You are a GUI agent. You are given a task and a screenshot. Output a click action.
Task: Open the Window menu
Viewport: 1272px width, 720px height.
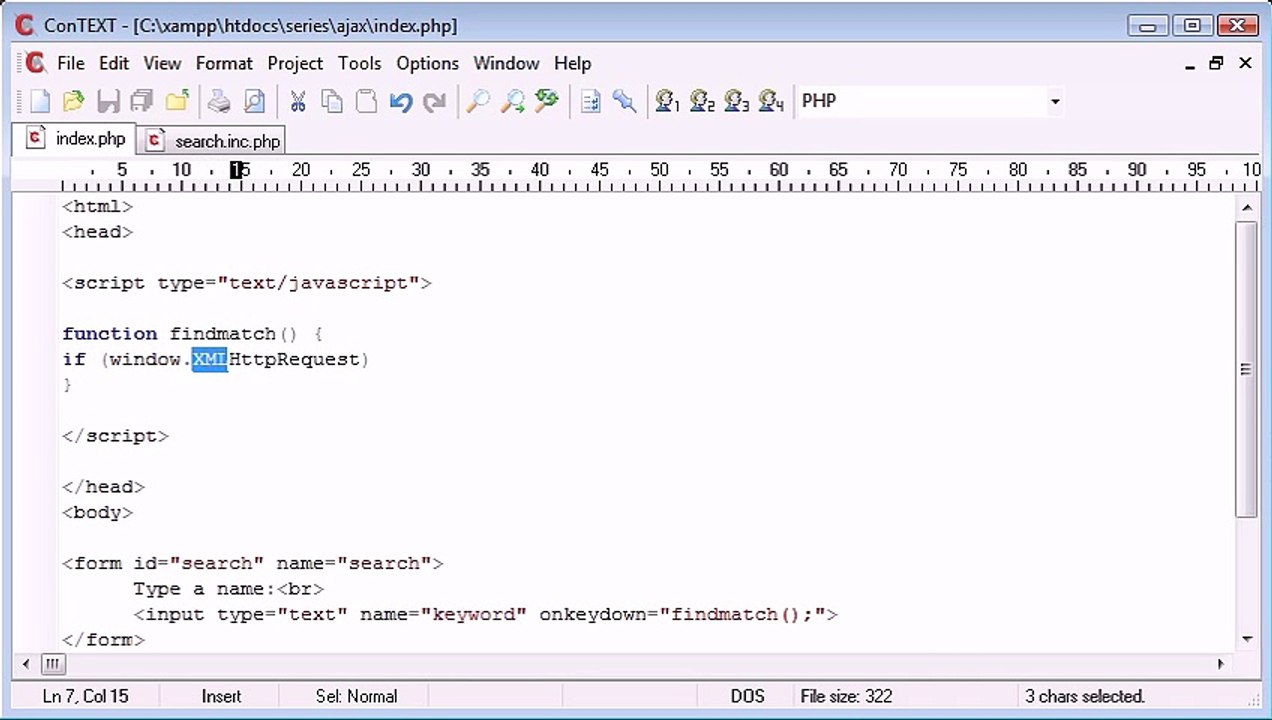(506, 63)
